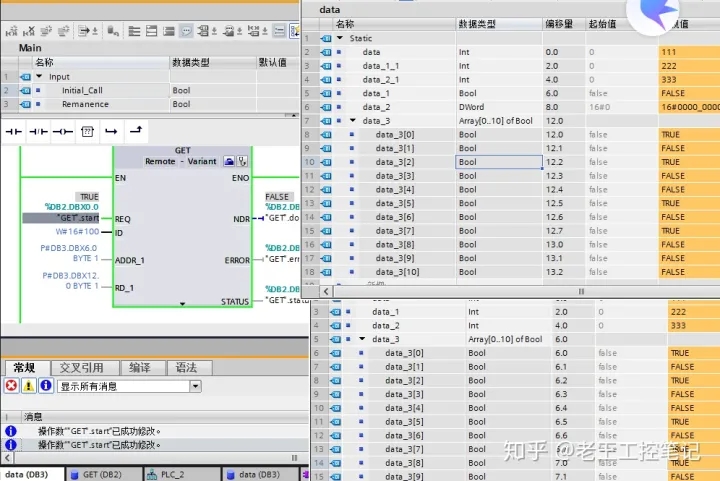This screenshot has width=720, height=481.
Task: Open the show all messages dropdown
Action: [195, 386]
